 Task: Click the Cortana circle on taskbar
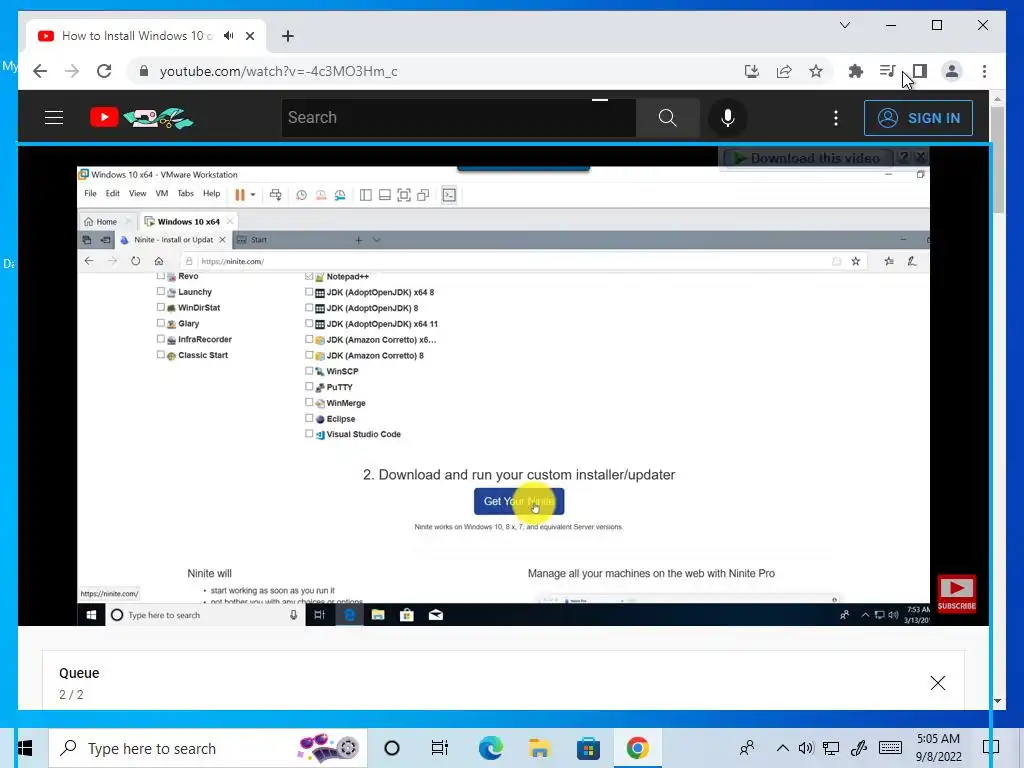[392, 748]
